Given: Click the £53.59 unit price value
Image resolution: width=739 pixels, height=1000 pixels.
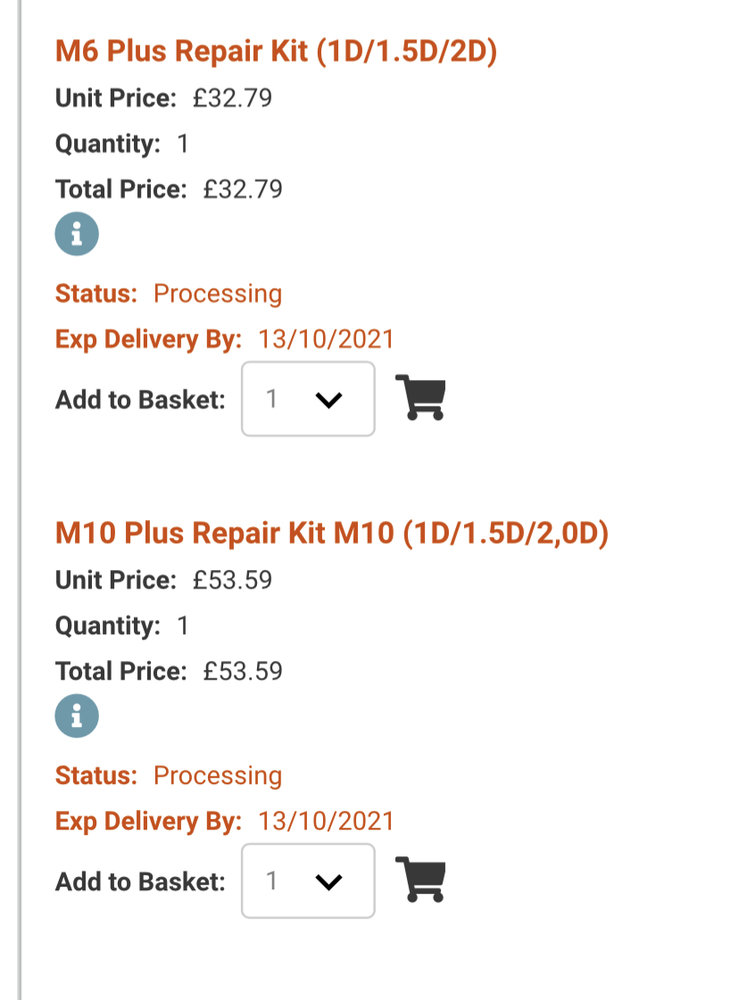Looking at the screenshot, I should pos(232,580).
